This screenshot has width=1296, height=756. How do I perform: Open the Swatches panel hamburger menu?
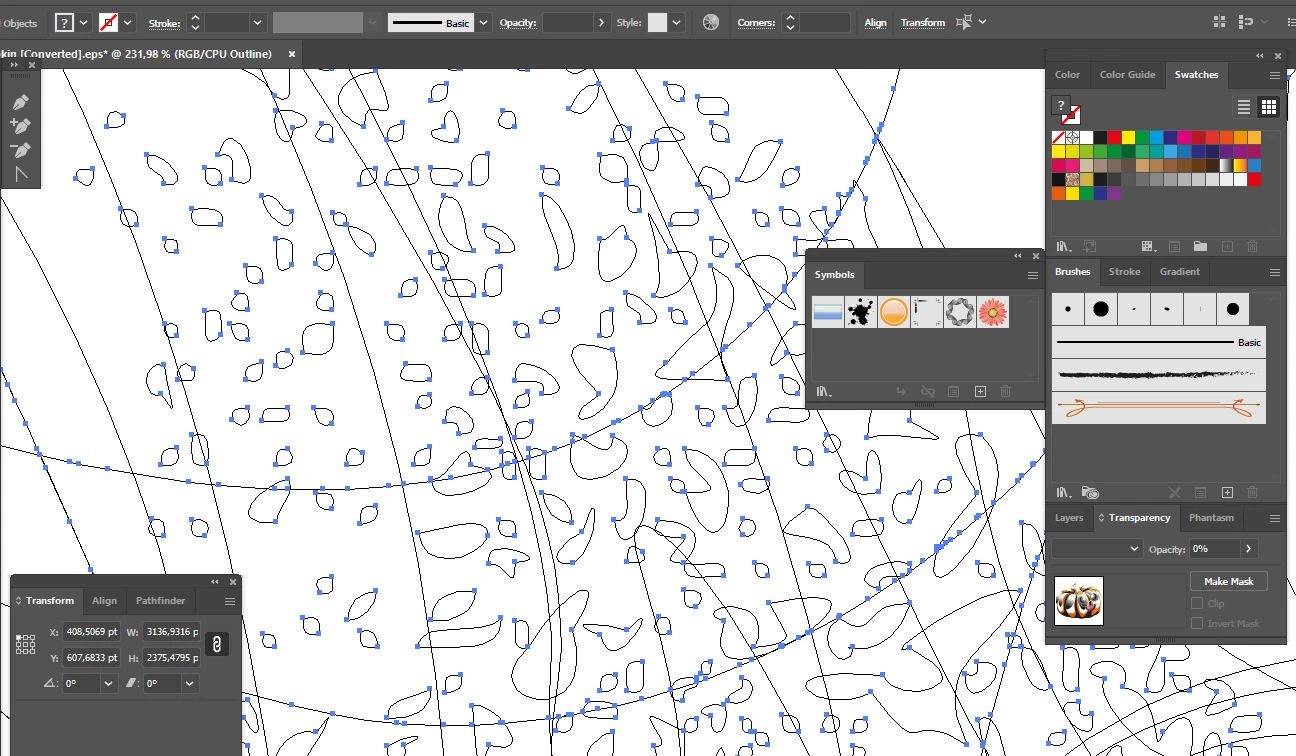[x=1275, y=75]
